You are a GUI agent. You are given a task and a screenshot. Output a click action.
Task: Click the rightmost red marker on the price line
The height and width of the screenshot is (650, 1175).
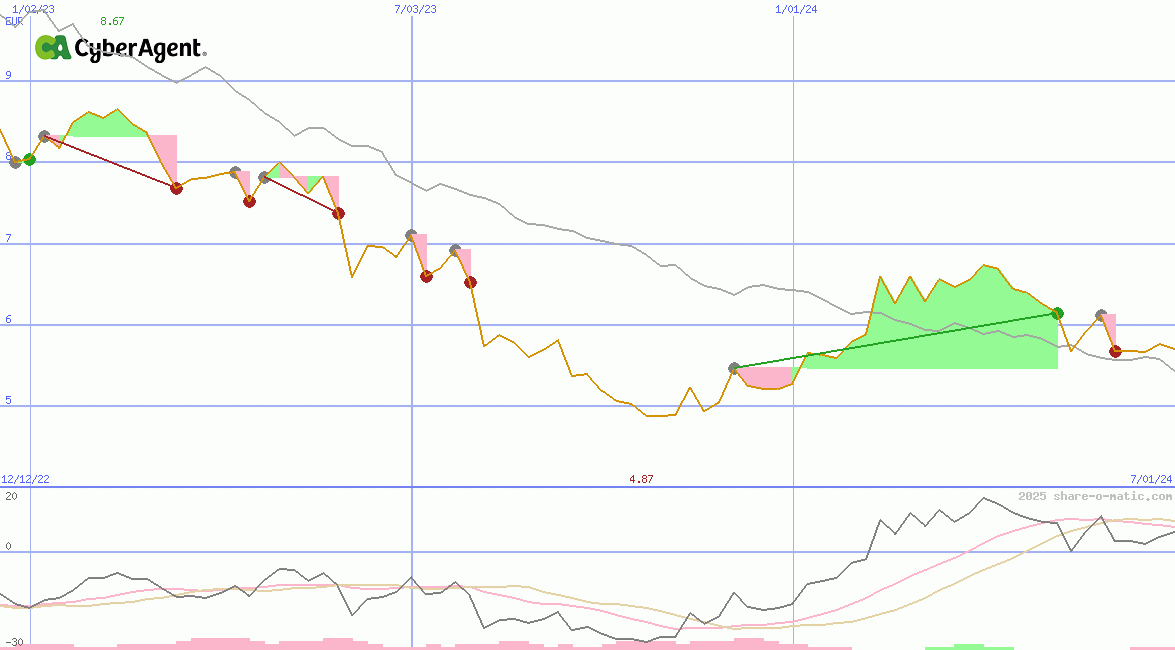[x=1115, y=350]
